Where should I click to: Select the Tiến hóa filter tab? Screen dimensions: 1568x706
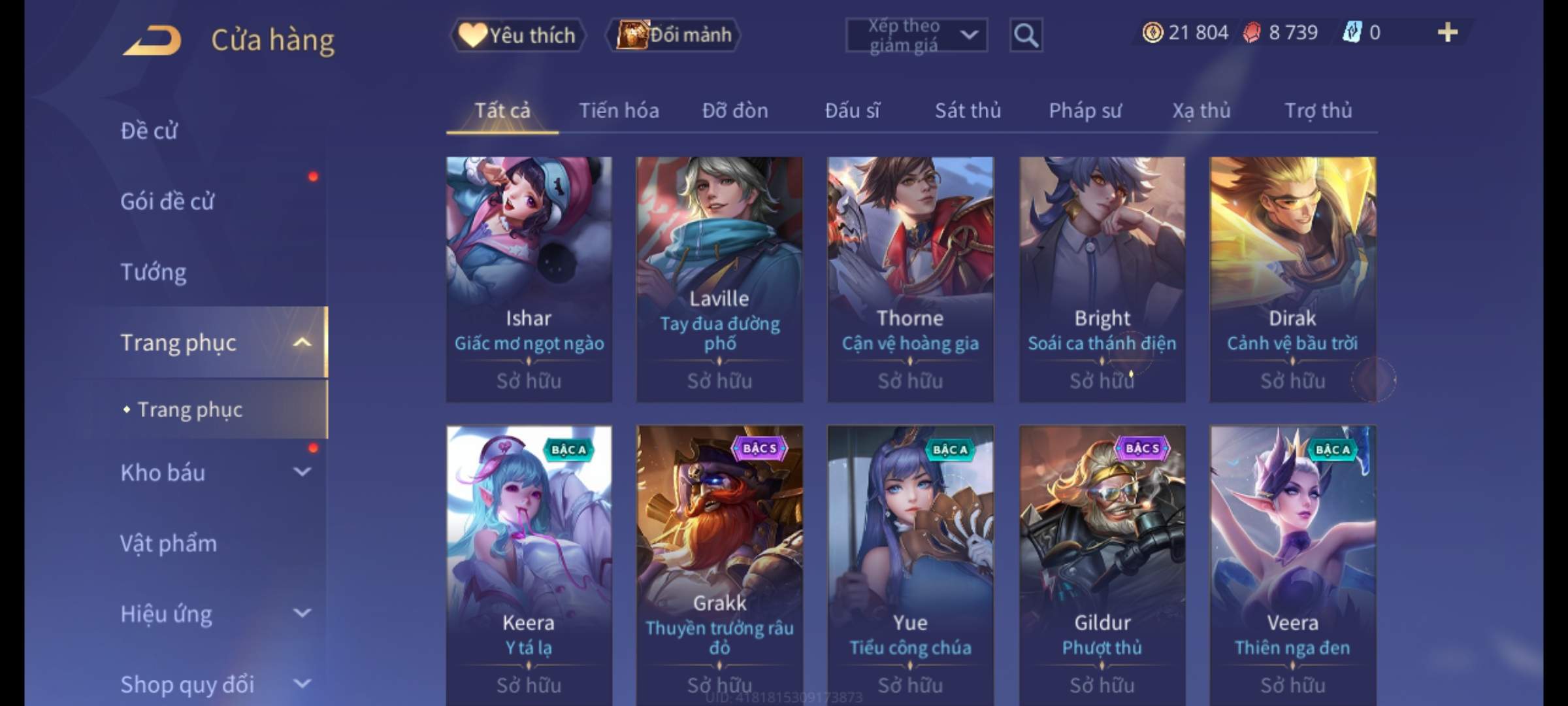pos(619,110)
